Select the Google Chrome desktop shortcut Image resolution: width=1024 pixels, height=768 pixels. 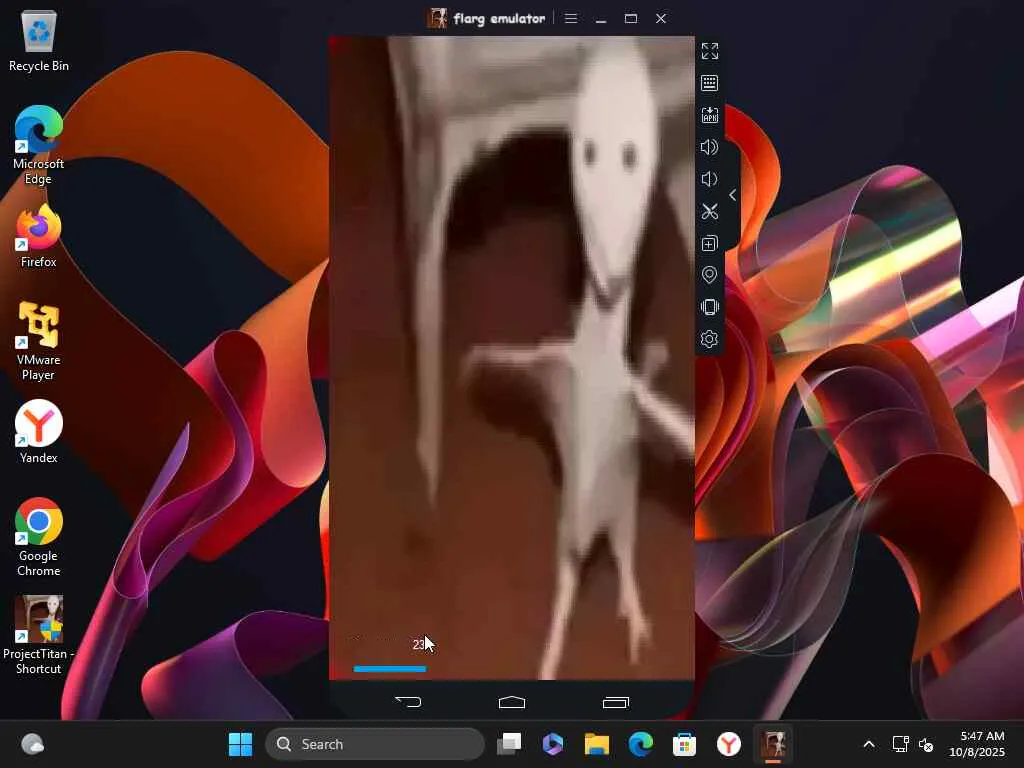coord(39,537)
